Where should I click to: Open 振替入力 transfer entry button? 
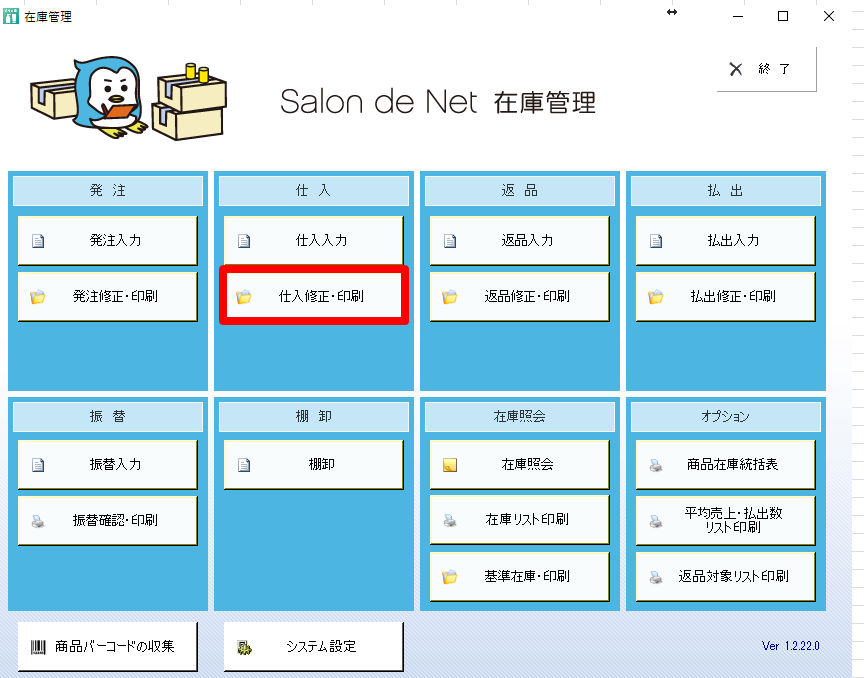tap(107, 465)
